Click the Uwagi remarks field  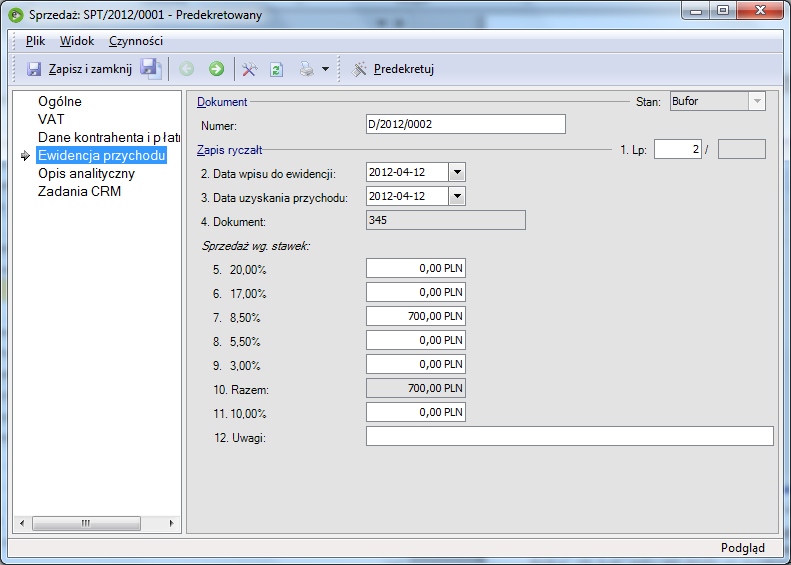point(570,436)
